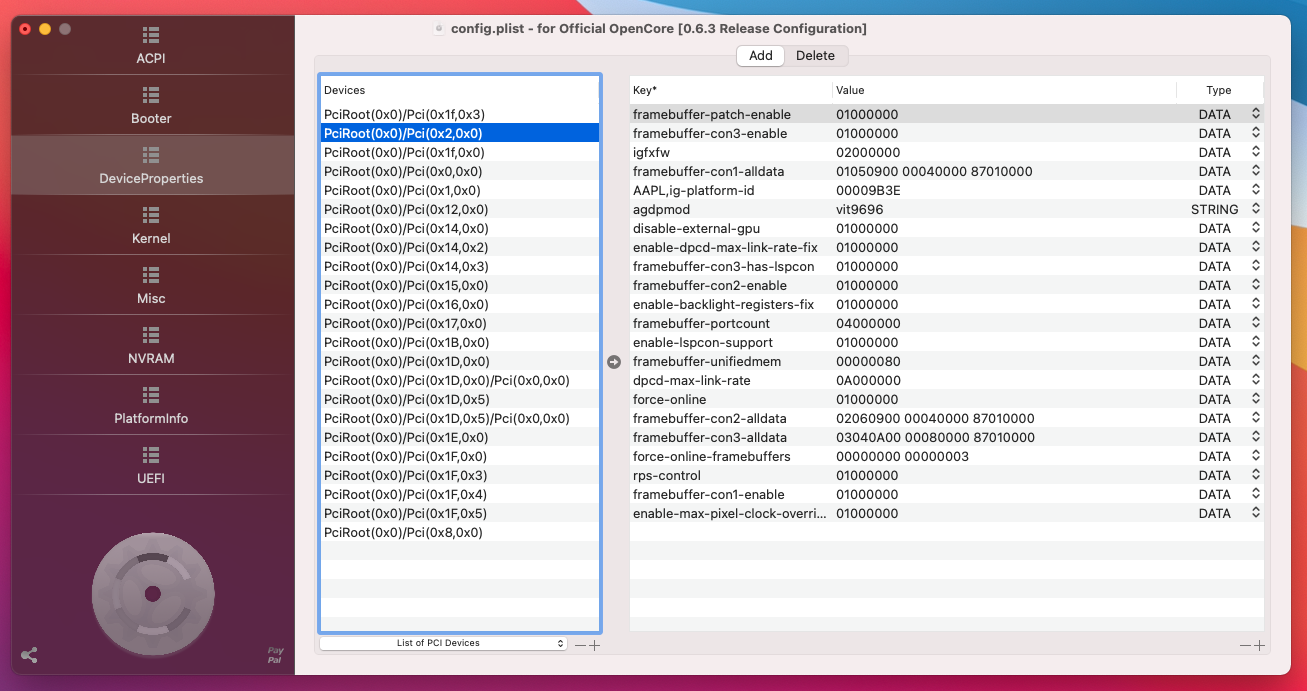
Task: Open the List of PCI Devices dropdown
Action: click(x=443, y=643)
